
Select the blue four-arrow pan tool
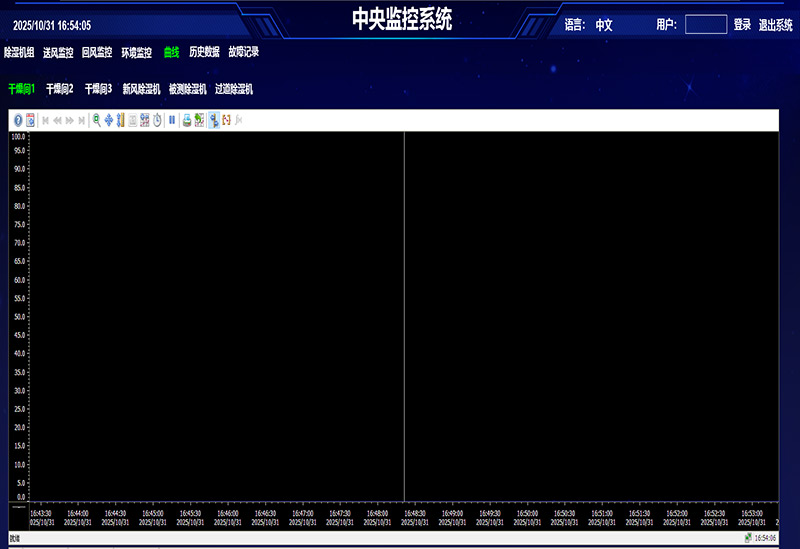point(108,120)
